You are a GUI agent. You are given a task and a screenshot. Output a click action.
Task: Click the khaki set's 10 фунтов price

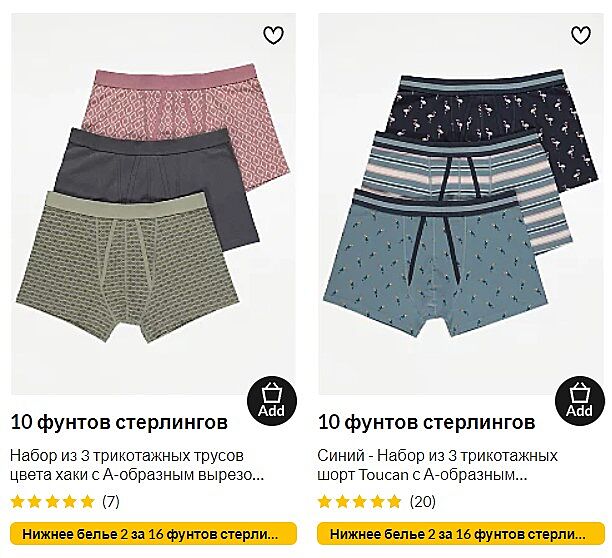(119, 422)
